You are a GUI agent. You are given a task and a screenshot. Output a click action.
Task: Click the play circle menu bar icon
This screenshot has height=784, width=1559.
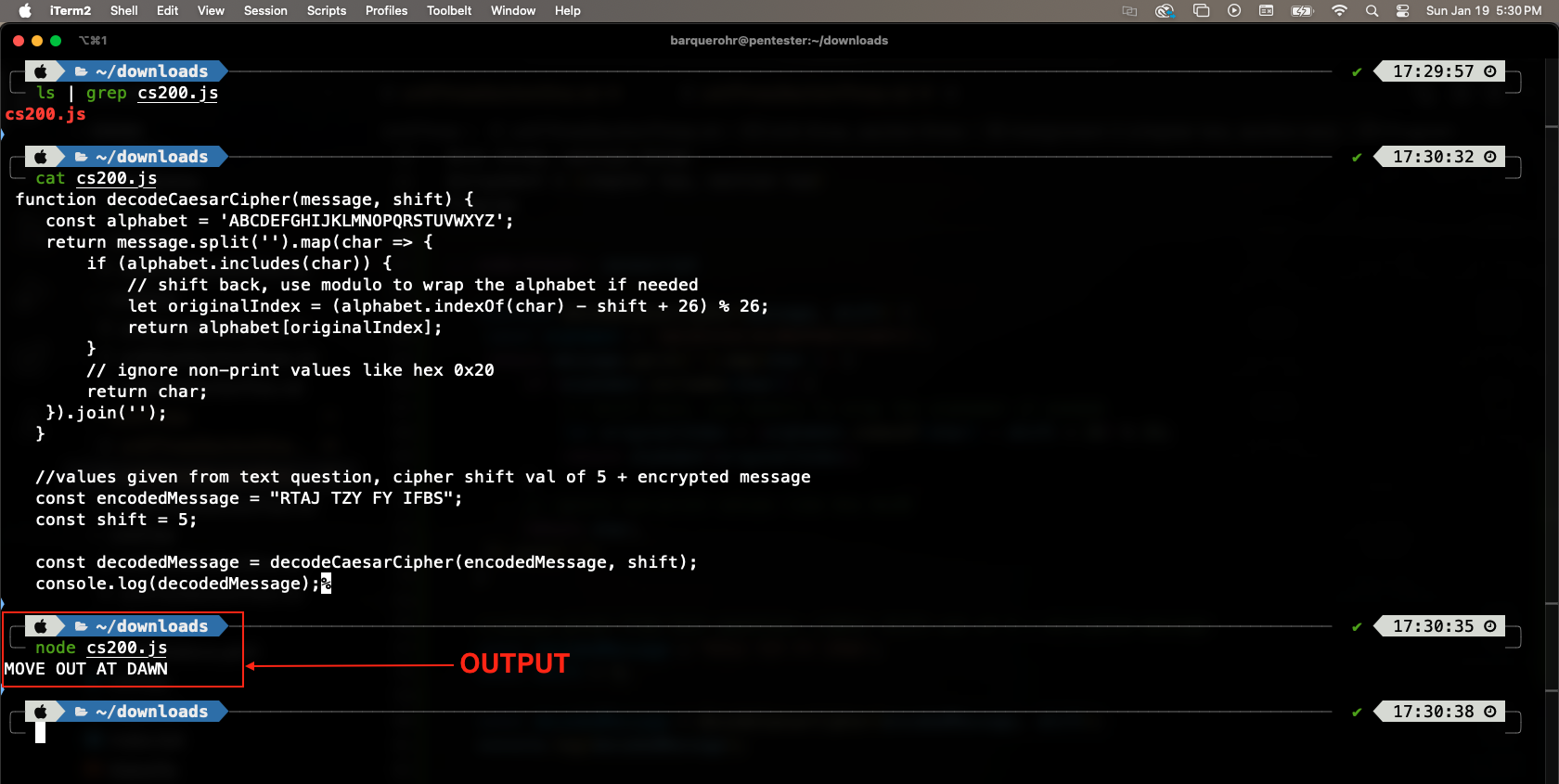(x=1234, y=10)
